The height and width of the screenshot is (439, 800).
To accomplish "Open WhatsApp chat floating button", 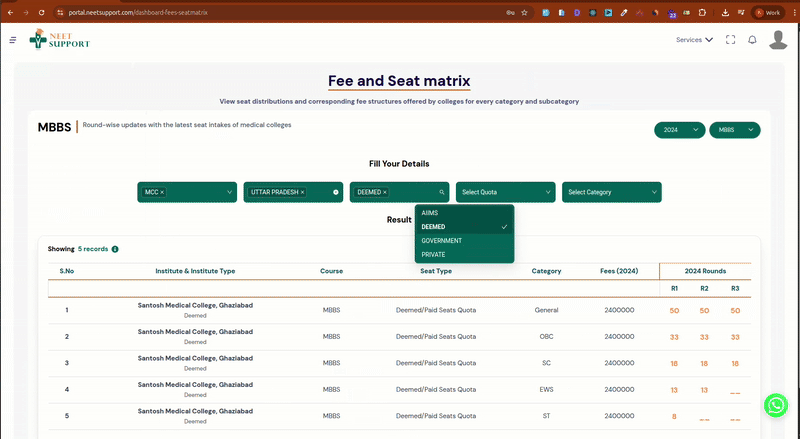I will click(775, 405).
